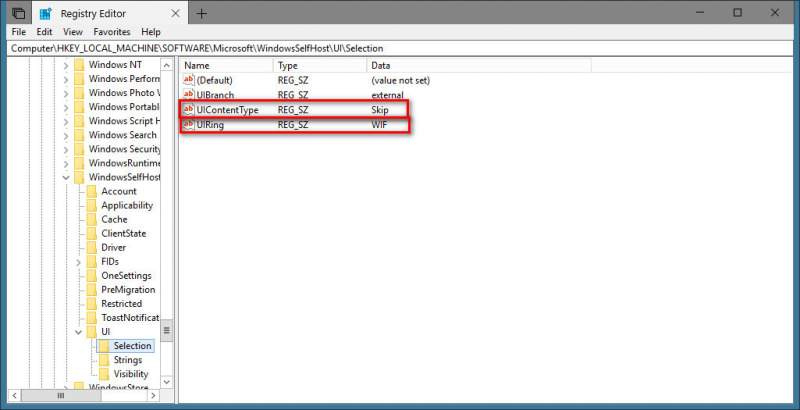Select the Windows Search folder icon
The height and width of the screenshot is (410, 800).
click(x=79, y=135)
